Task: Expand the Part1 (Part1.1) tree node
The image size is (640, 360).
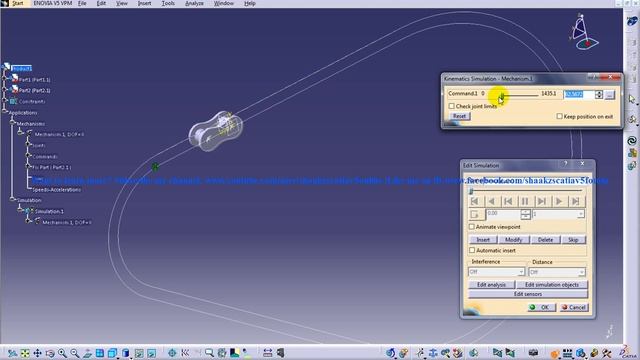Action: coord(5,77)
